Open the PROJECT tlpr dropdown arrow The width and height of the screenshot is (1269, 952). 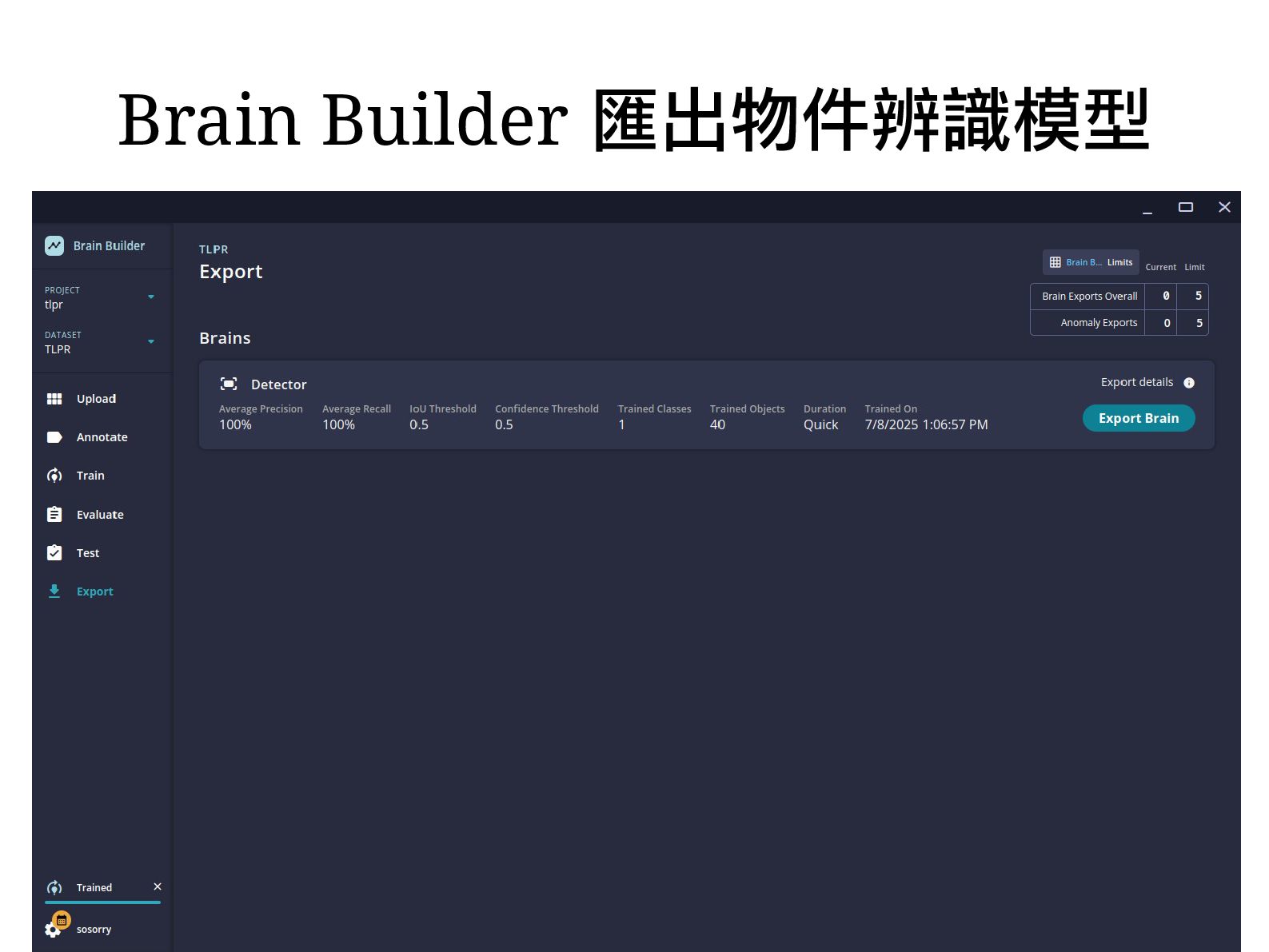point(151,297)
